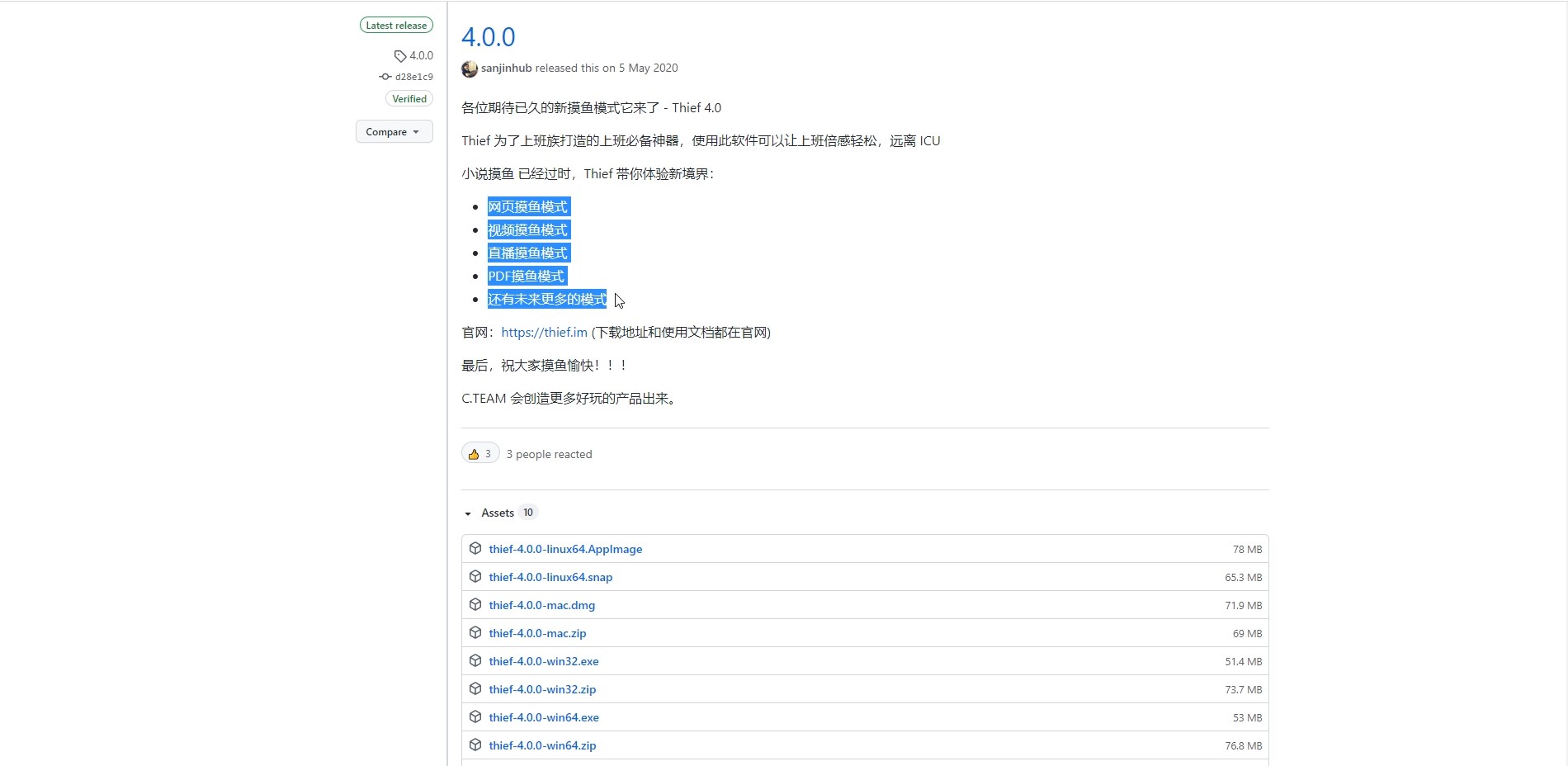This screenshot has width=1568, height=766.
Task: Click the package icon beside thief-4.0.0-mac.dmg
Action: coord(475,605)
